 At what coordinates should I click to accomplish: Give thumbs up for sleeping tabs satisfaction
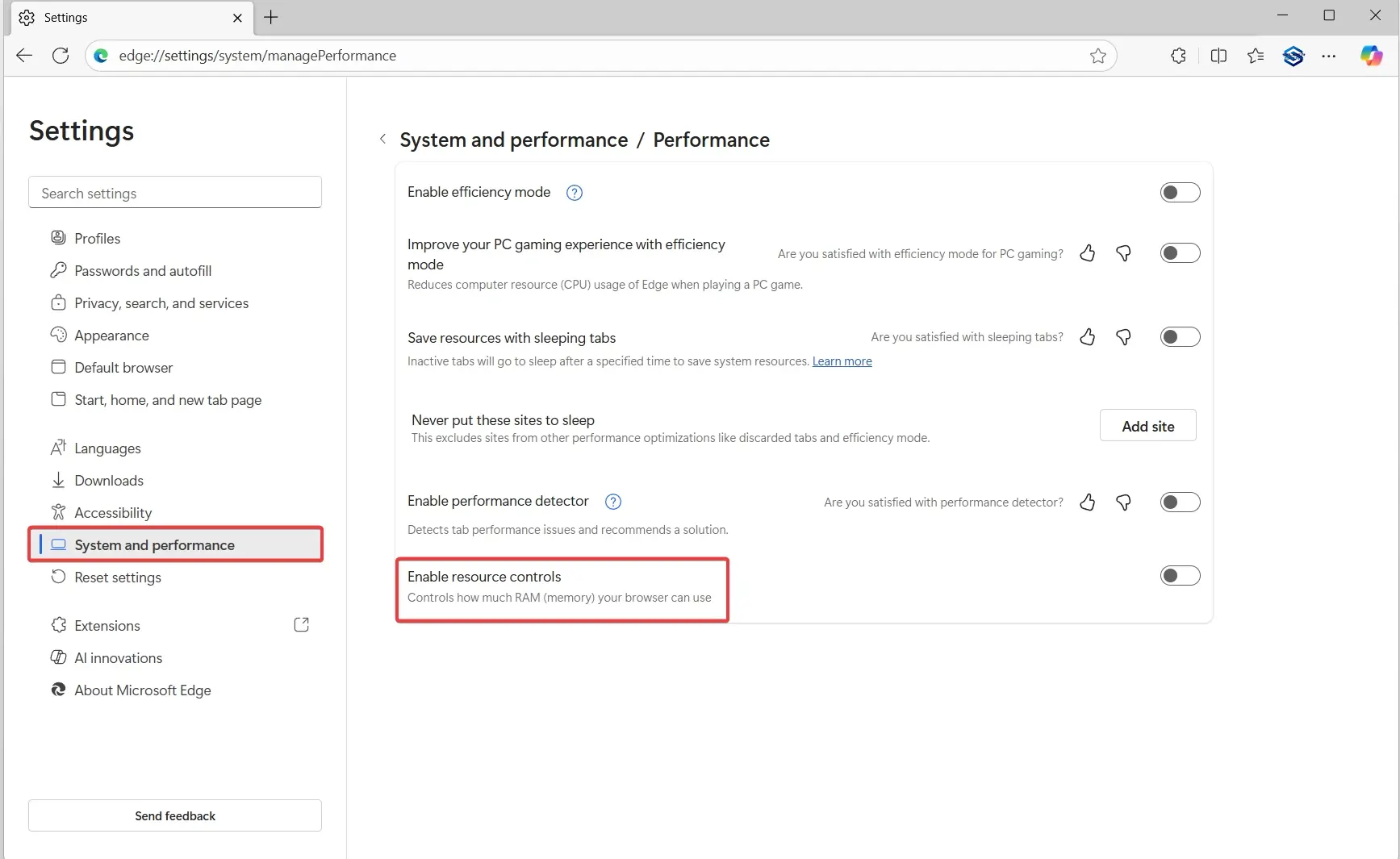click(x=1087, y=337)
